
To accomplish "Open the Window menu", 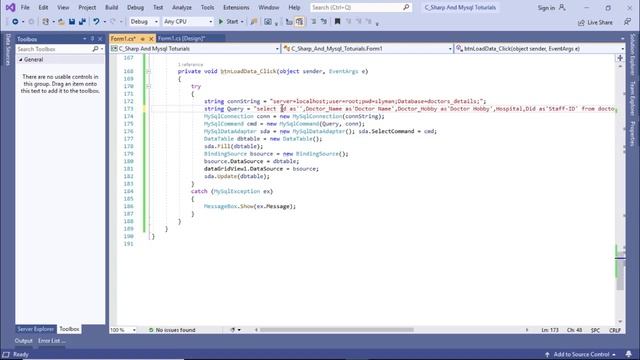I will [x=269, y=7].
